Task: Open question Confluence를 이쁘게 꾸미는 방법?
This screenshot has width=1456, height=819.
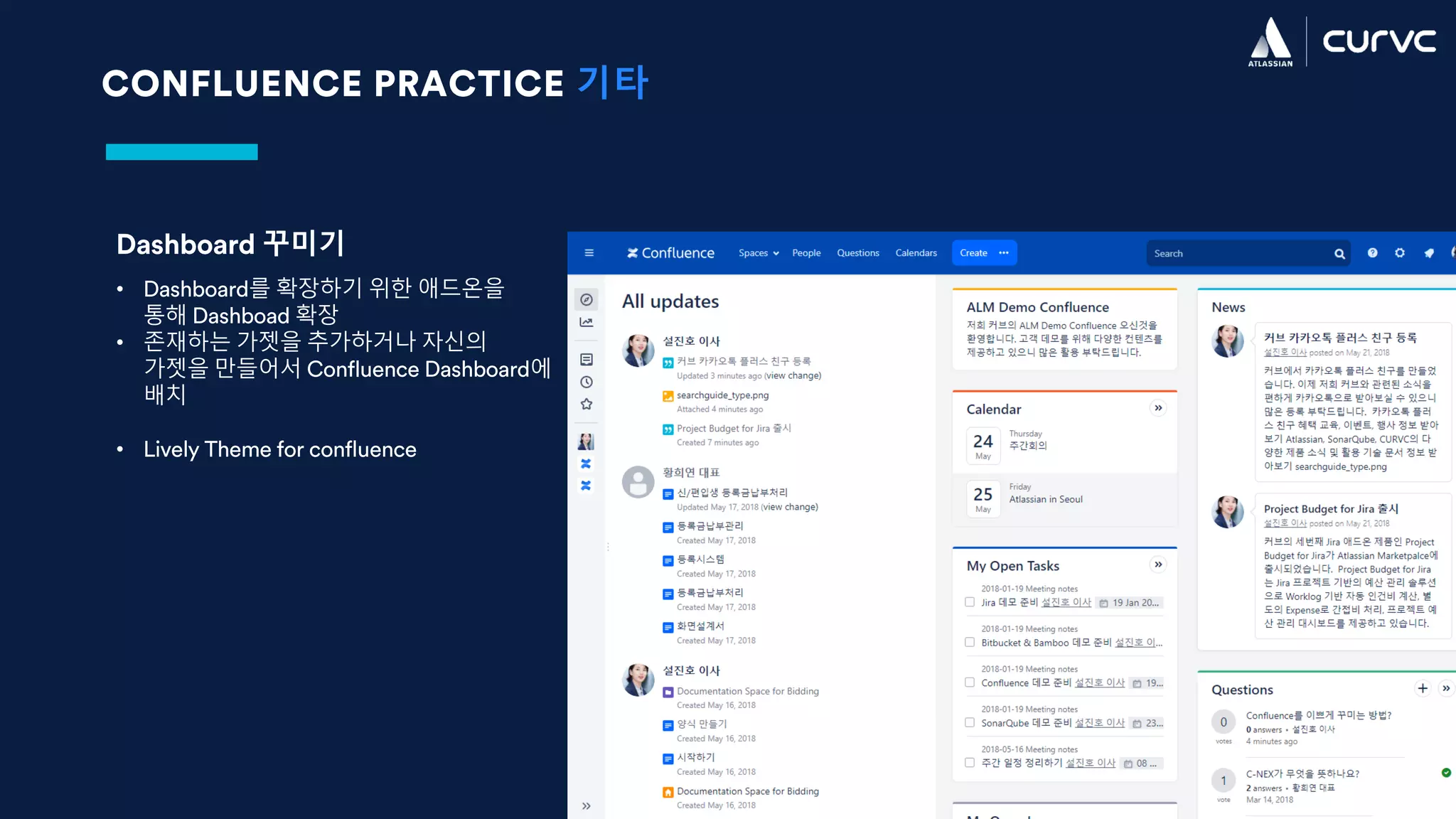Action: (x=1319, y=715)
